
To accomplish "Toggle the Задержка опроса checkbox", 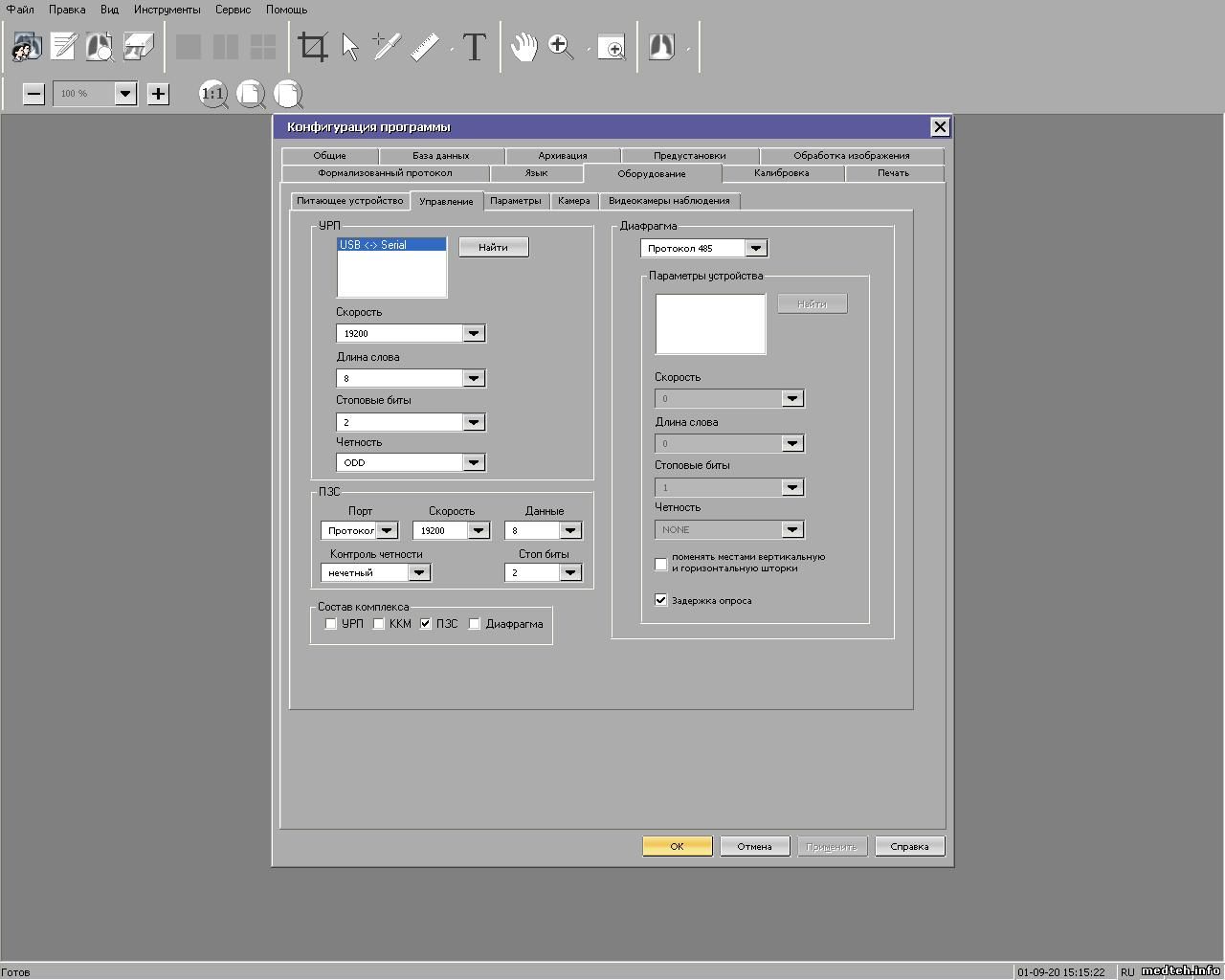I will point(661,600).
